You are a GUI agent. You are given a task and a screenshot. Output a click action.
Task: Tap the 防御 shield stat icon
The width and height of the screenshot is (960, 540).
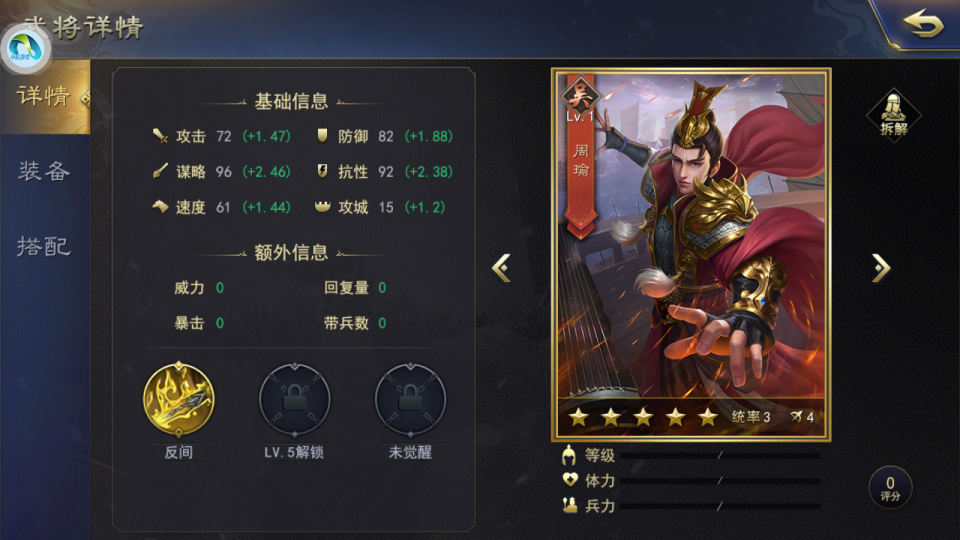tap(322, 136)
